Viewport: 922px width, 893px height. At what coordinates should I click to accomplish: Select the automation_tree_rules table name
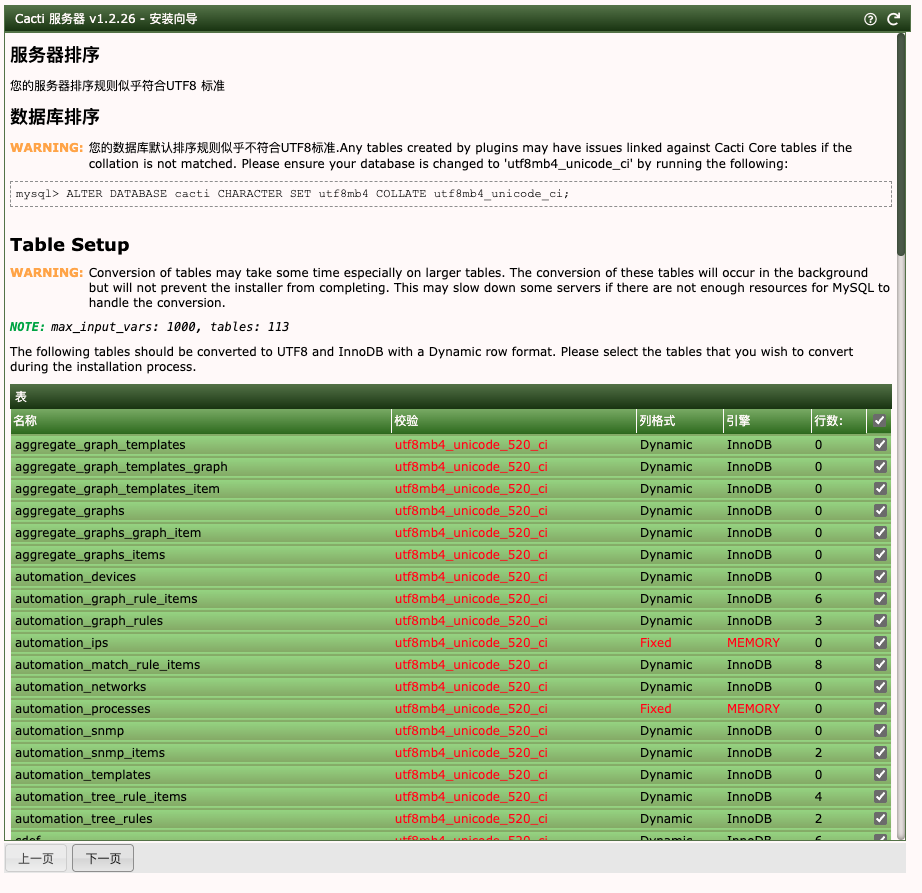tap(83, 819)
